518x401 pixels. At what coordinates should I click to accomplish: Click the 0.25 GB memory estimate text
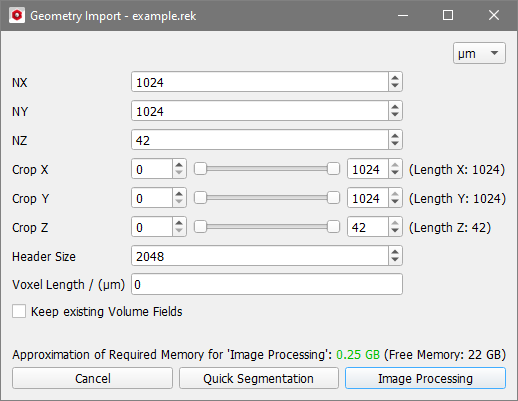[358, 354]
